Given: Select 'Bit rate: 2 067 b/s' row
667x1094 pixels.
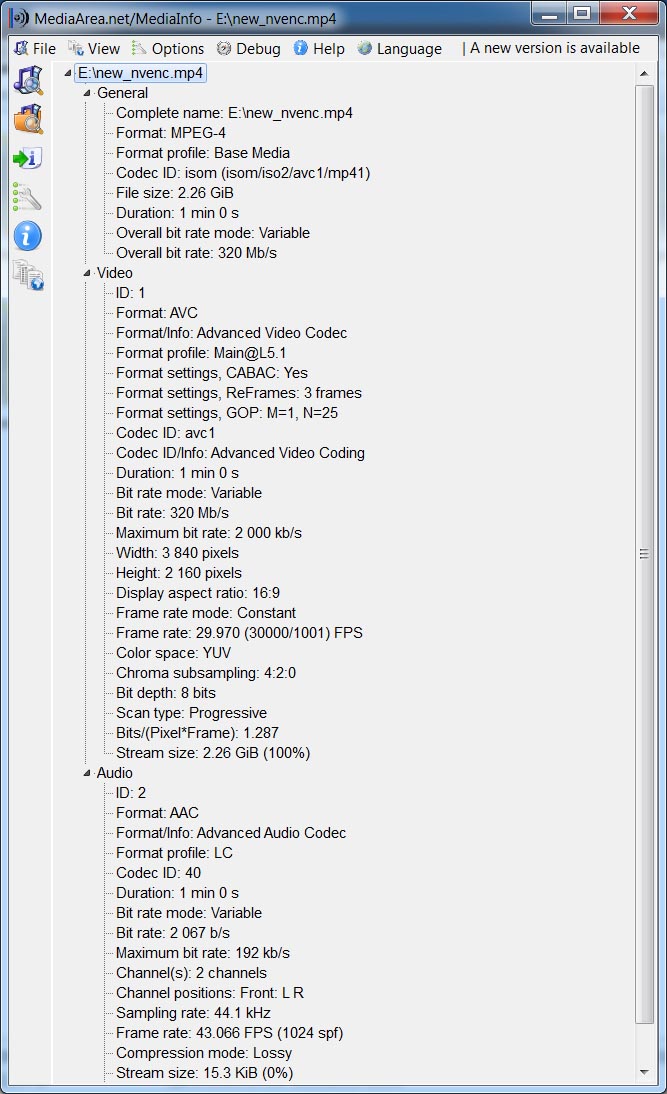Looking at the screenshot, I should coord(172,933).
